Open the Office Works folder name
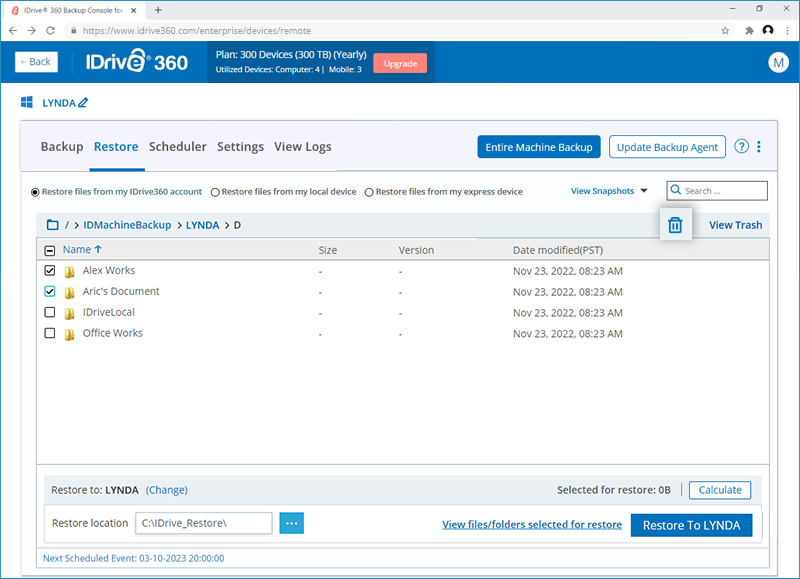 point(113,333)
